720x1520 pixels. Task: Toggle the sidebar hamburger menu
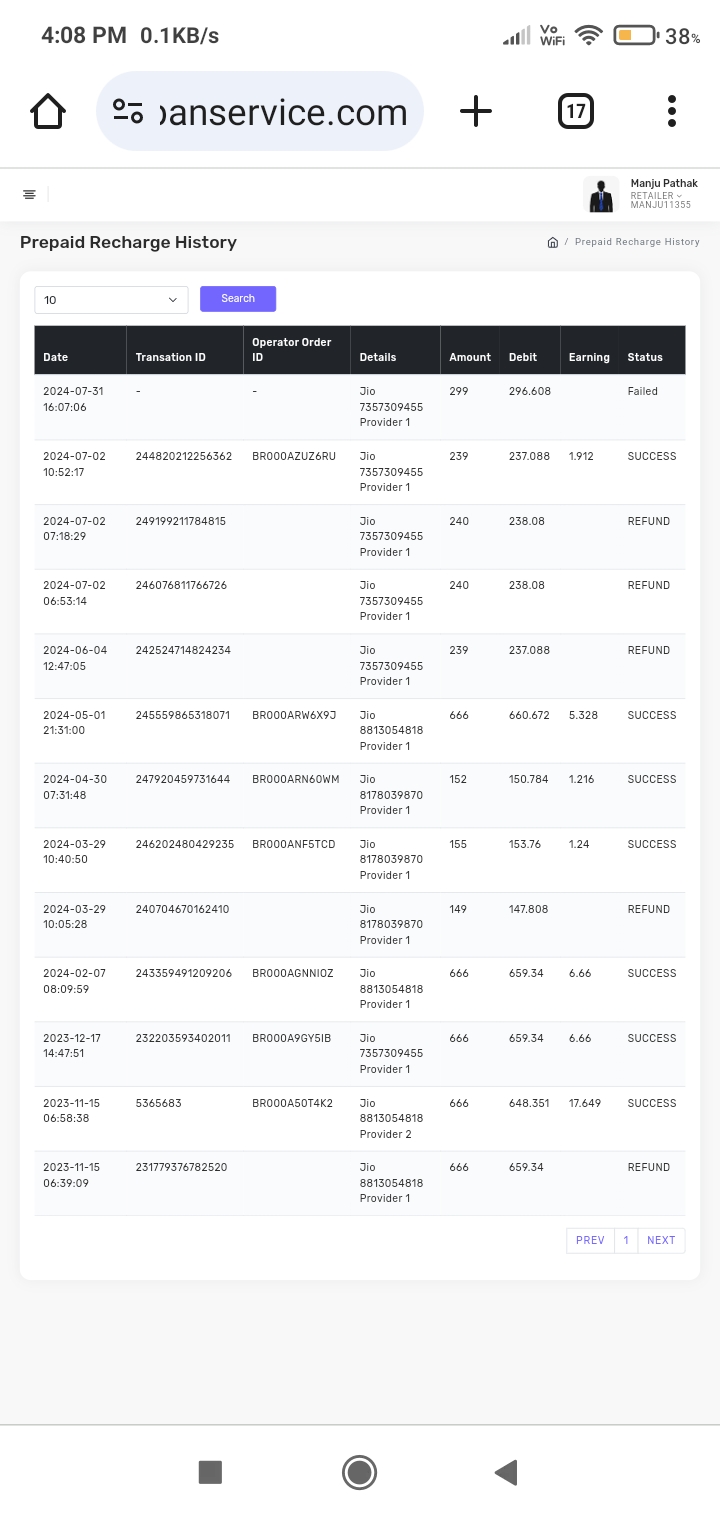[x=30, y=194]
